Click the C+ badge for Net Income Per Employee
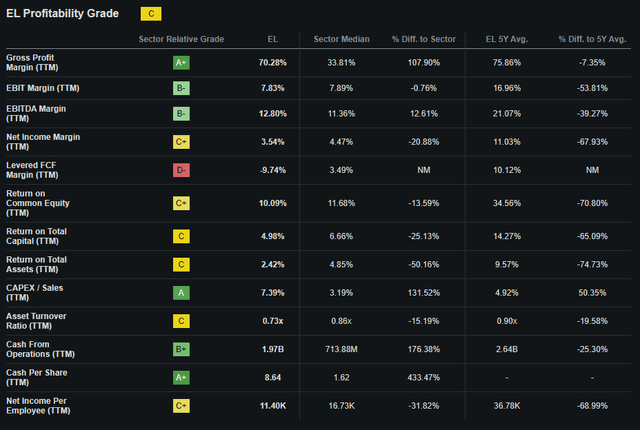The width and height of the screenshot is (640, 430). click(181, 406)
